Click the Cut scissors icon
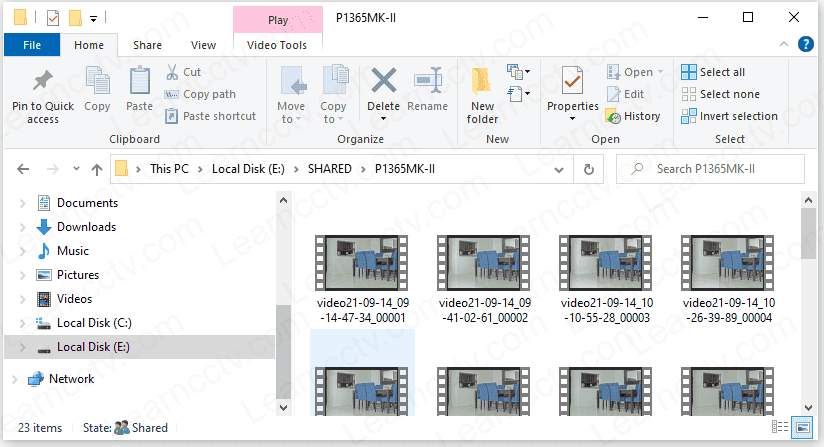824x447 pixels. 171,72
